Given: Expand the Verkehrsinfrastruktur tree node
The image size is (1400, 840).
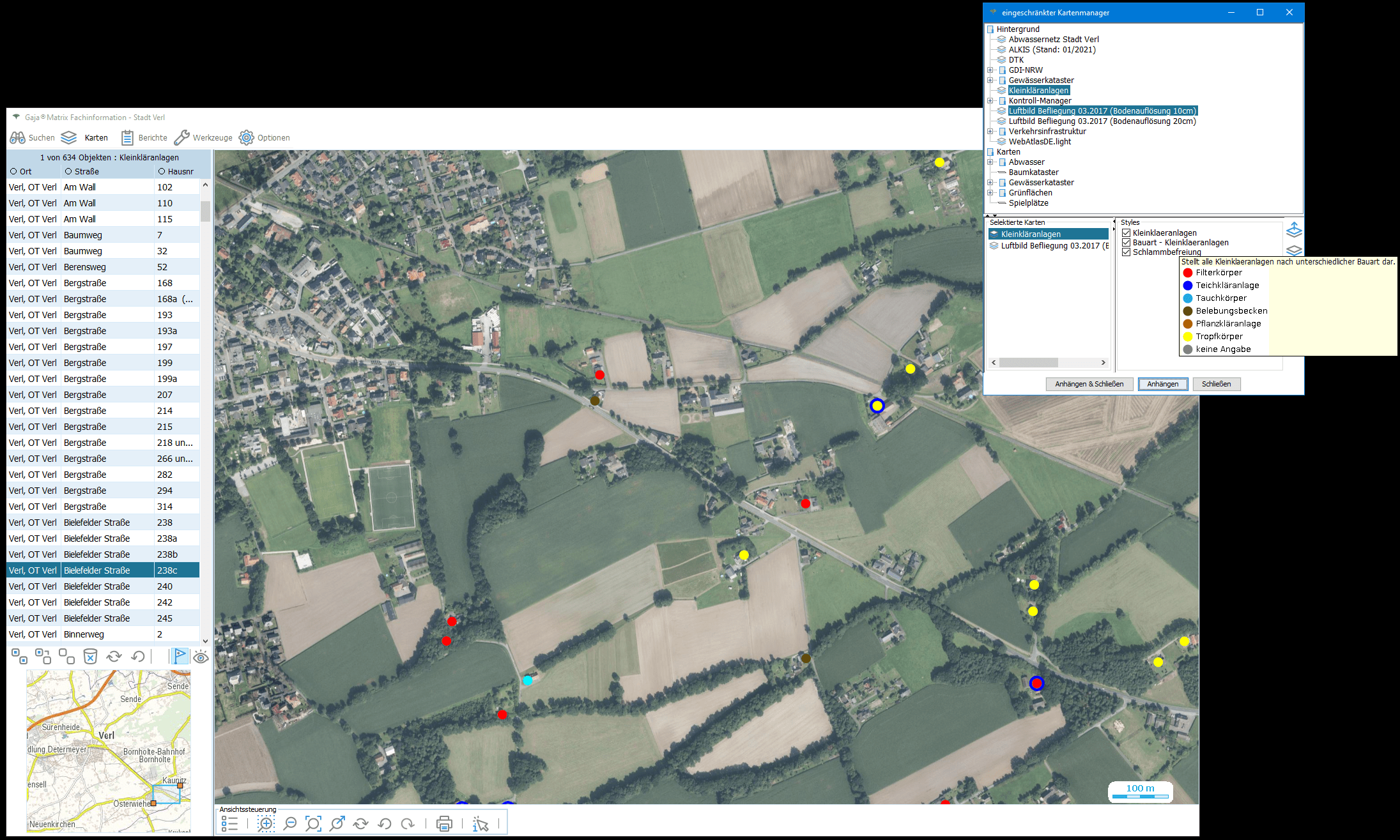Looking at the screenshot, I should click(990, 132).
